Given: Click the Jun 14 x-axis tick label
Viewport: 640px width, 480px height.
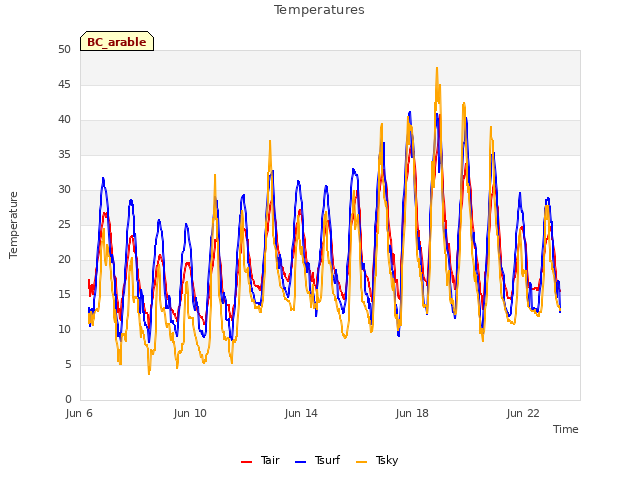Looking at the screenshot, I should pyautogui.click(x=301, y=413).
